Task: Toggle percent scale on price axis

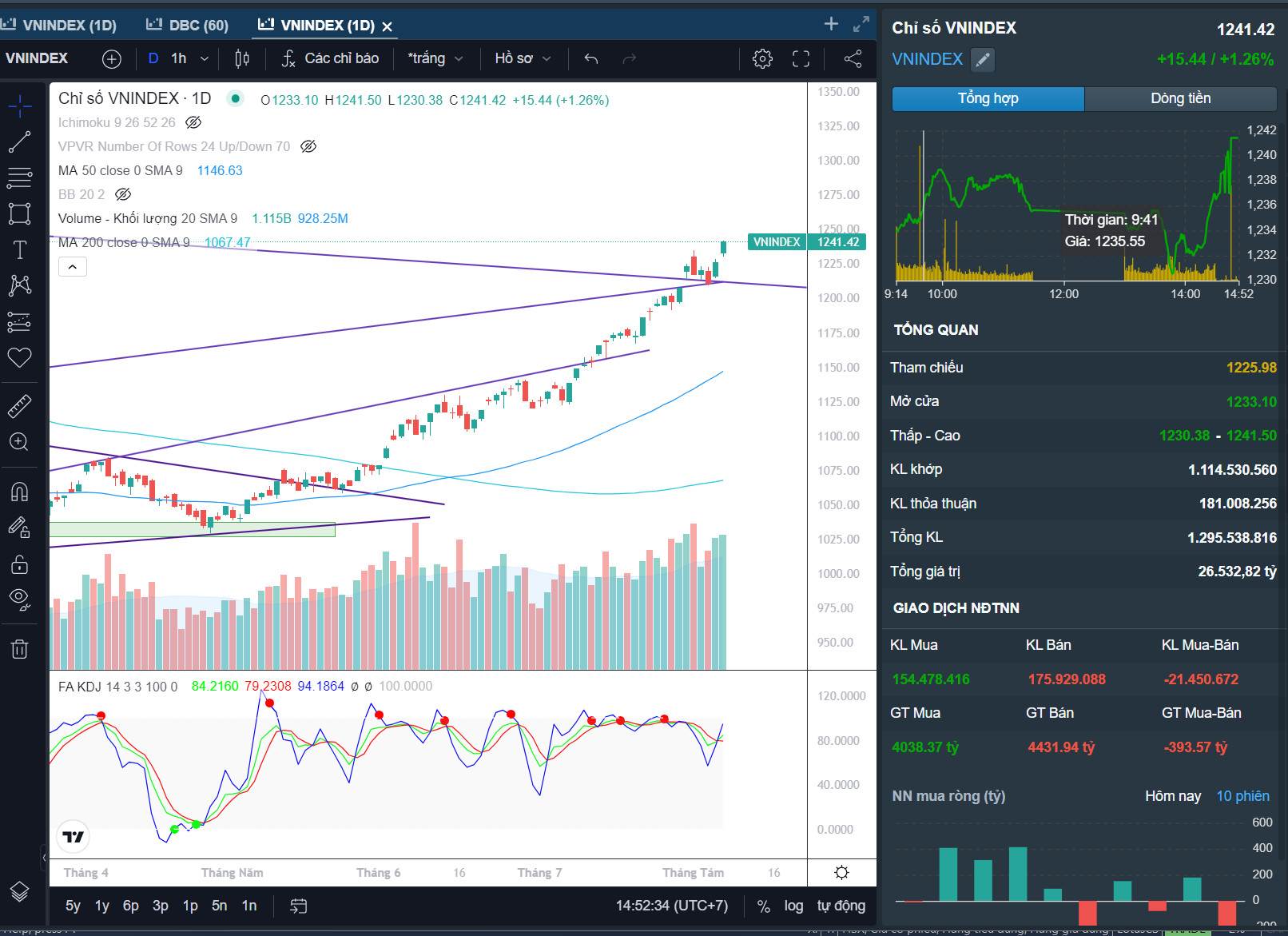Action: [764, 906]
